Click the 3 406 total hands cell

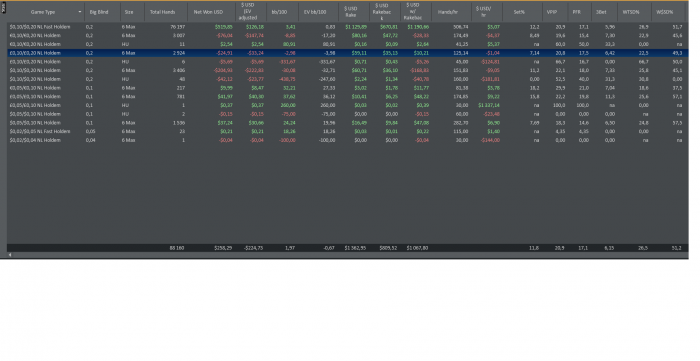coord(179,70)
